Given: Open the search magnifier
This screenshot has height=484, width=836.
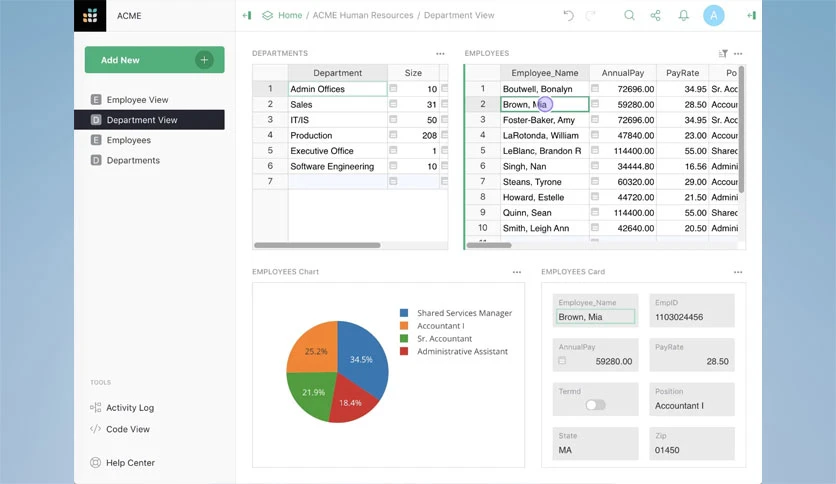Looking at the screenshot, I should coord(630,15).
